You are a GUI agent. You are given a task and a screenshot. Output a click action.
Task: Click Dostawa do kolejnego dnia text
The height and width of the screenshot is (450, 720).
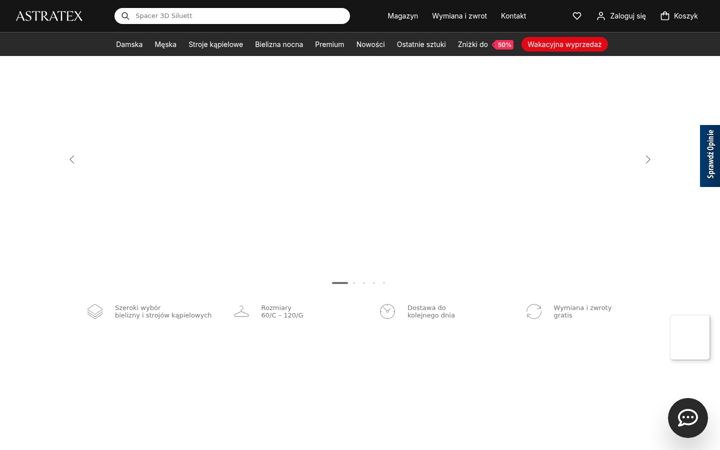click(x=431, y=311)
